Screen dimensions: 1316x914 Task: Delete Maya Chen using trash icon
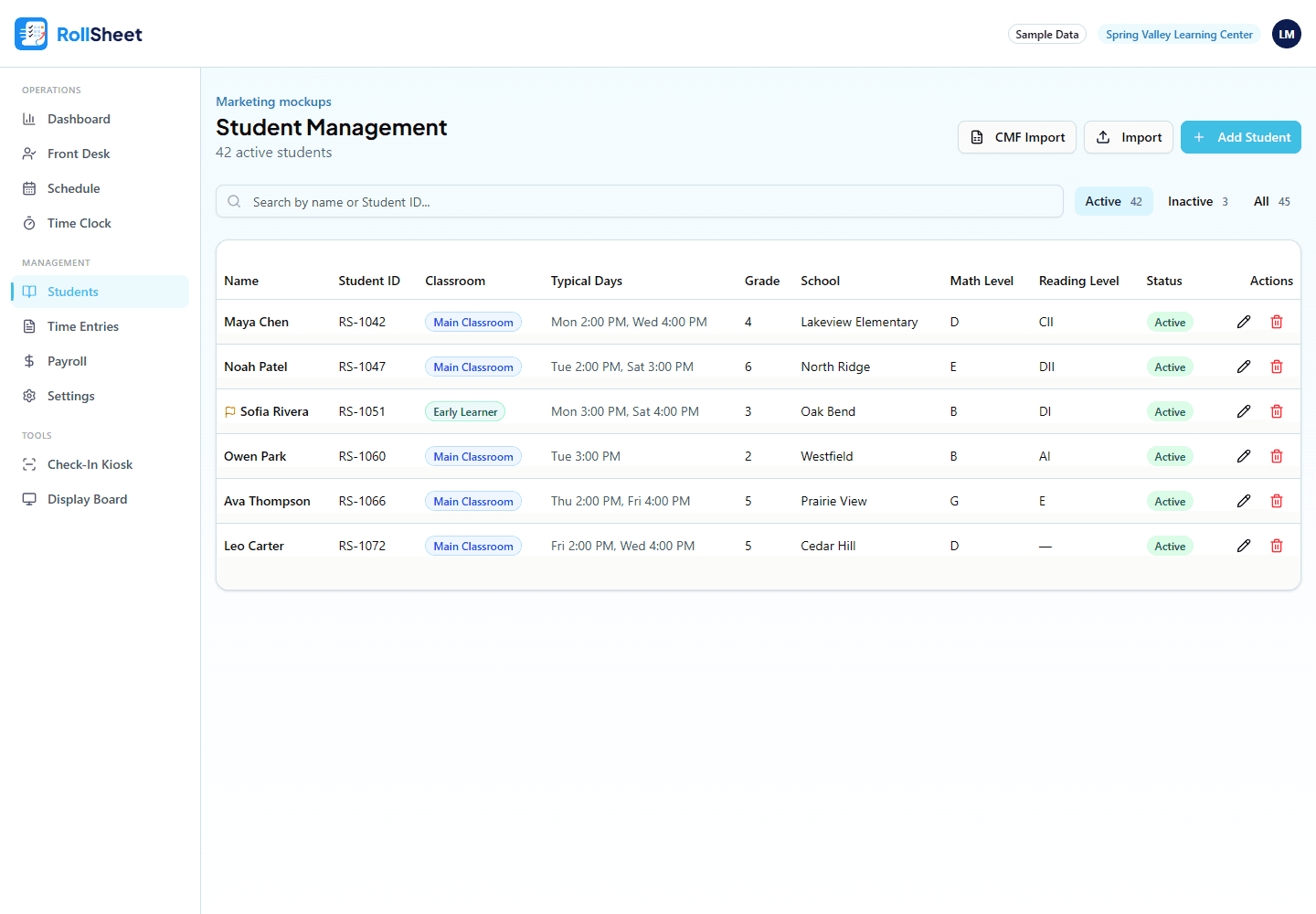click(x=1277, y=322)
